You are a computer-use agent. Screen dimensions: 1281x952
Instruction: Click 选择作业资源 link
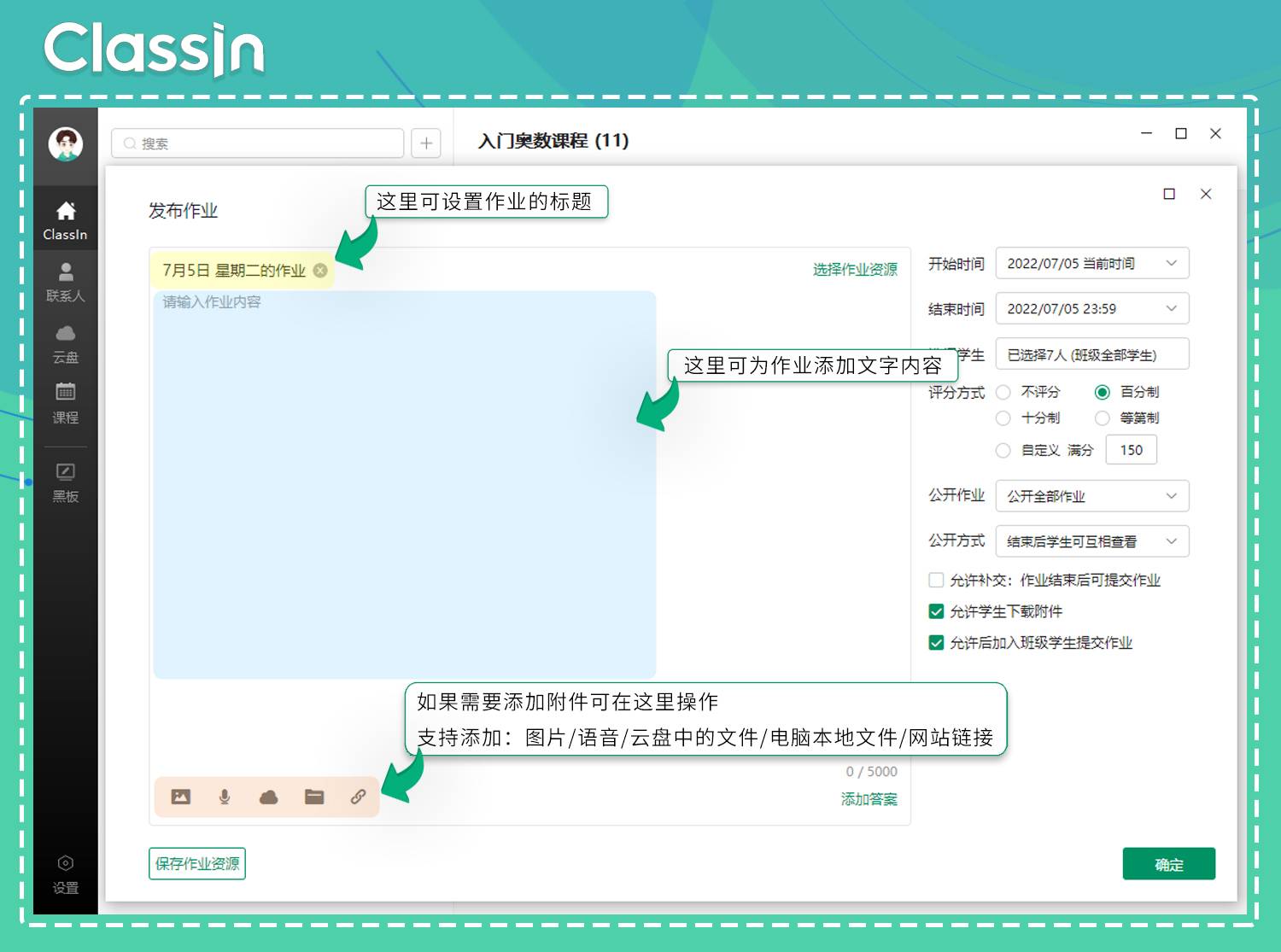click(x=855, y=270)
